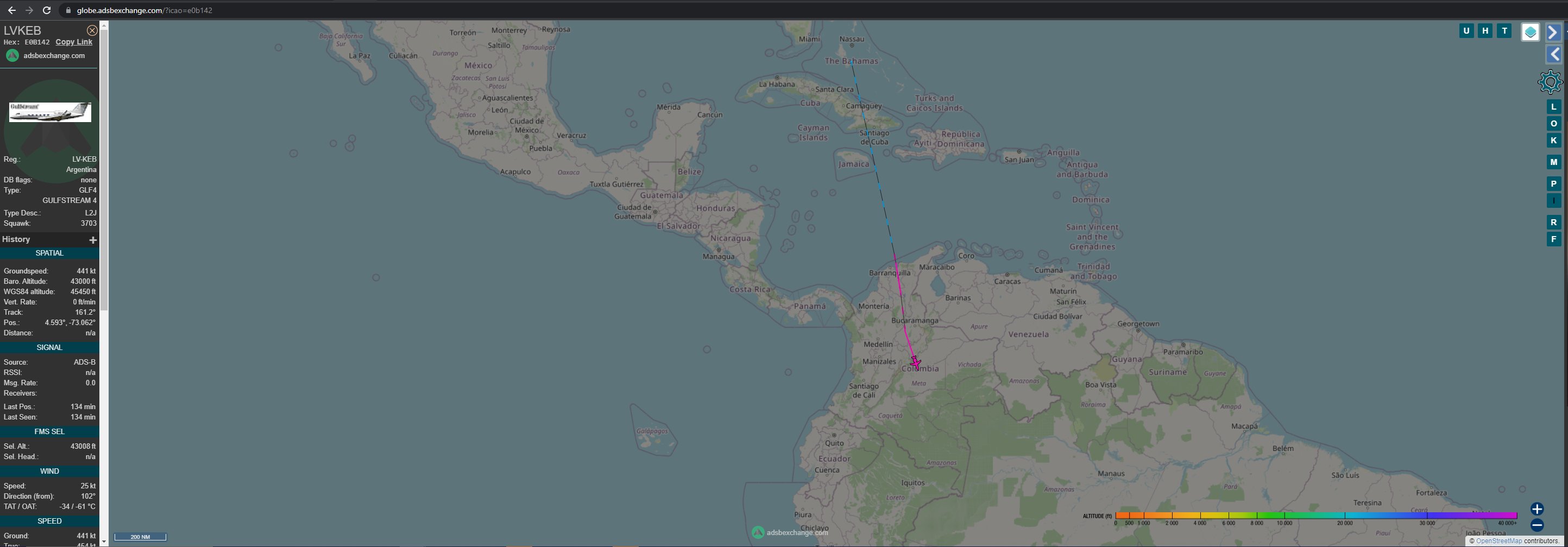
Task: Reload the page with refresh icon
Action: click(x=46, y=10)
